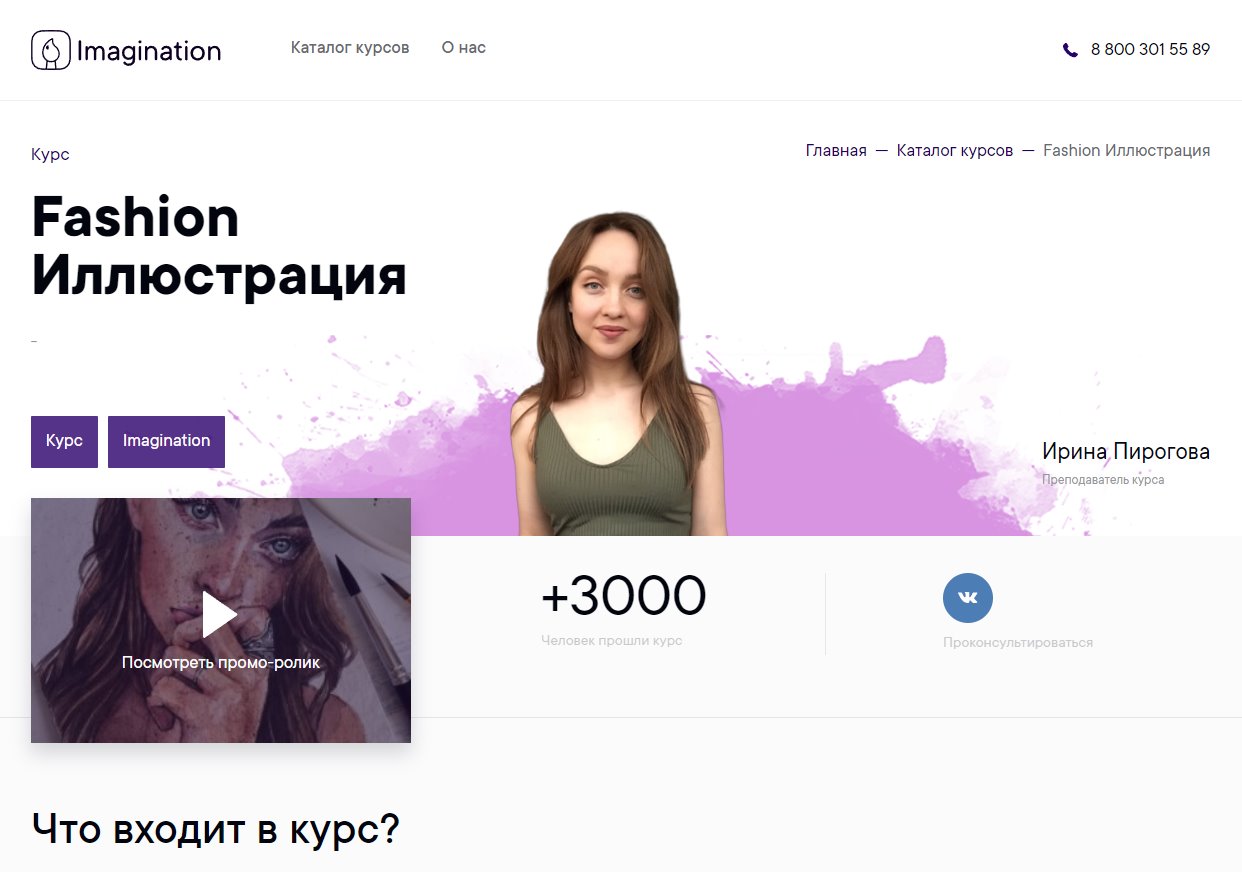Viewport: 1242px width, 872px height.
Task: Open the promo video thumbnail
Action: [221, 620]
